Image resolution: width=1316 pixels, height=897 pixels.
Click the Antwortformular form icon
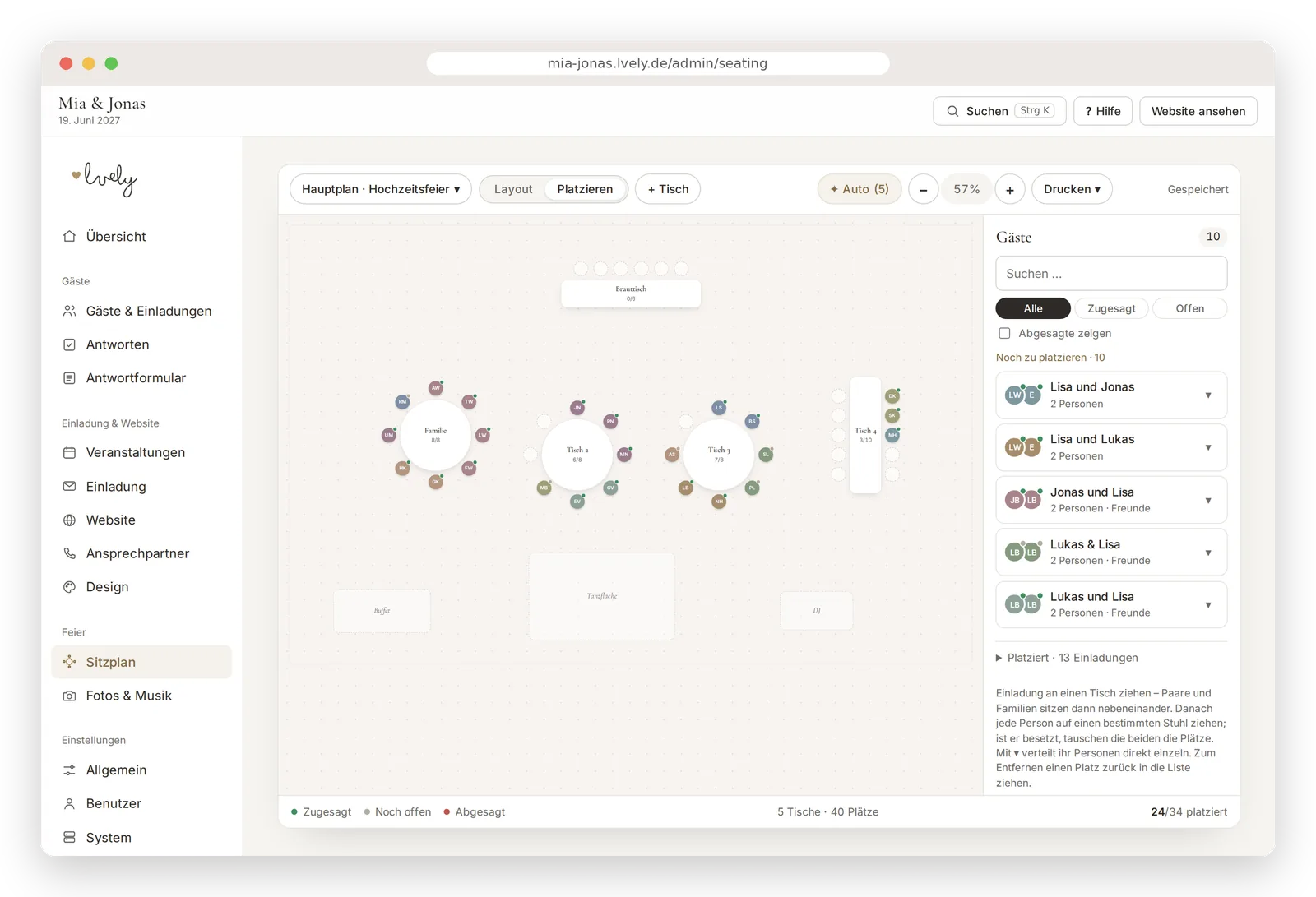point(70,378)
